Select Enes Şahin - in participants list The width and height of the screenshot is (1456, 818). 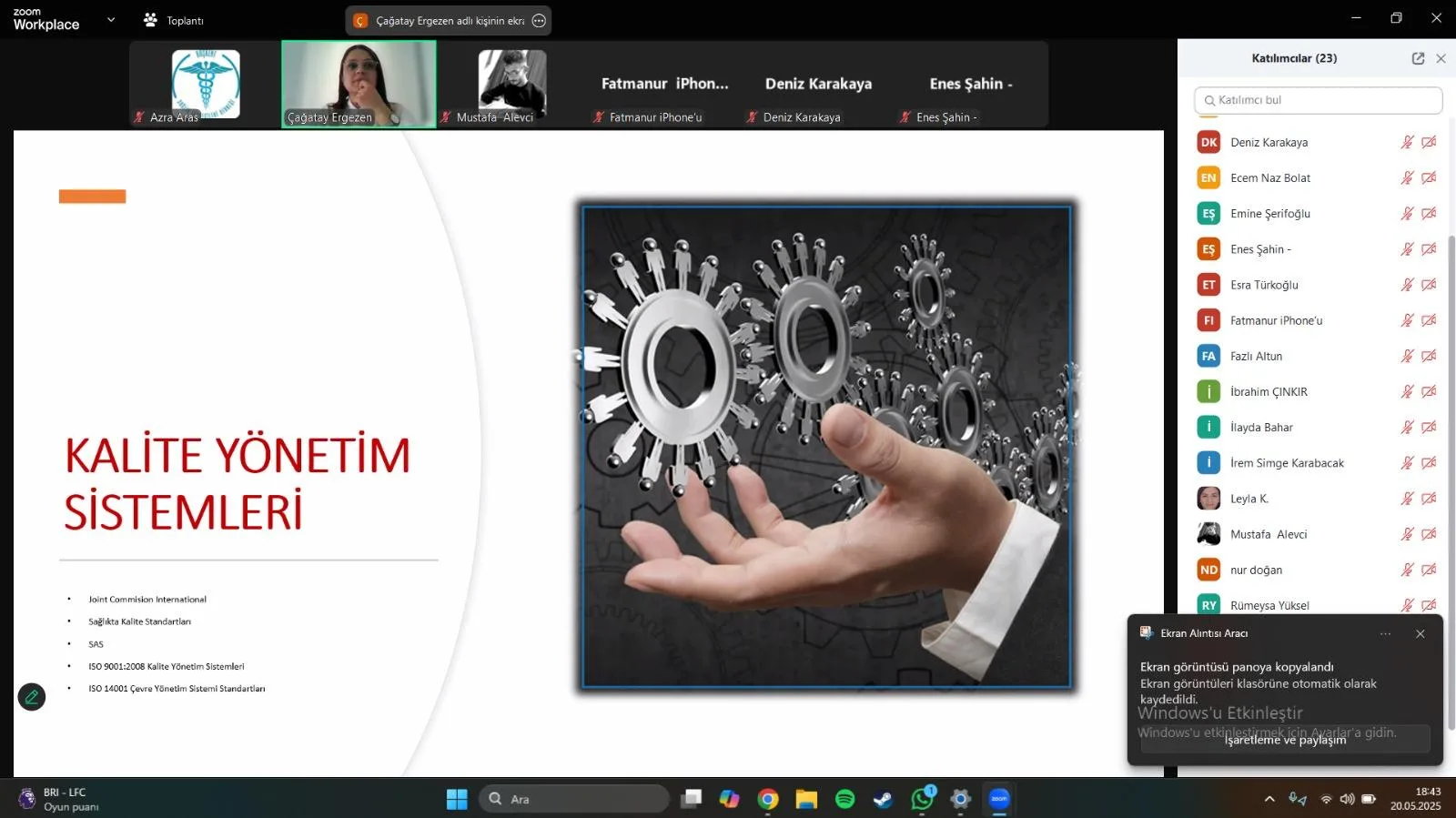tap(1318, 249)
